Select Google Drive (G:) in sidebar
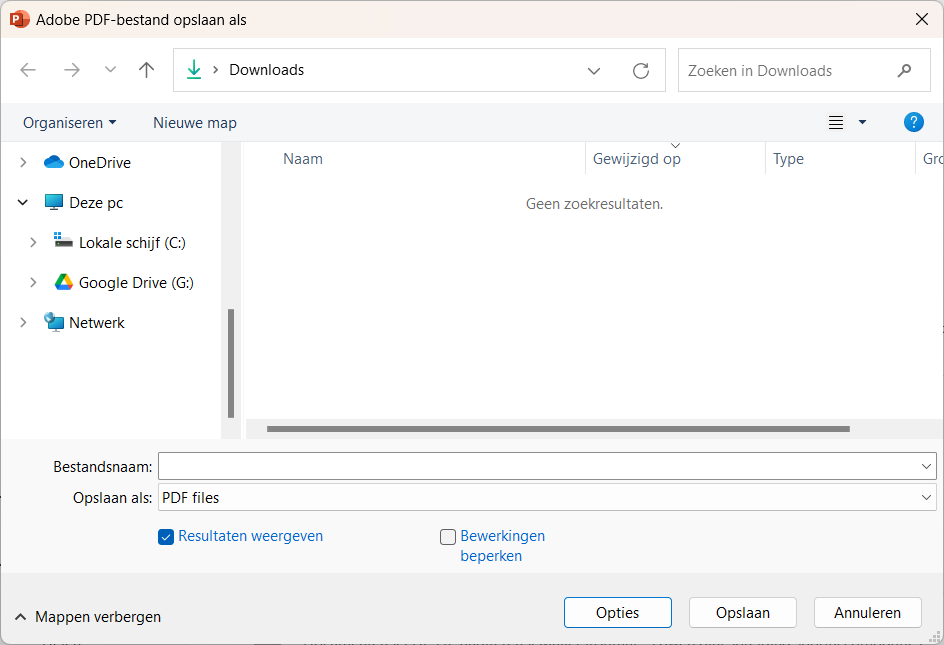 coord(136,282)
